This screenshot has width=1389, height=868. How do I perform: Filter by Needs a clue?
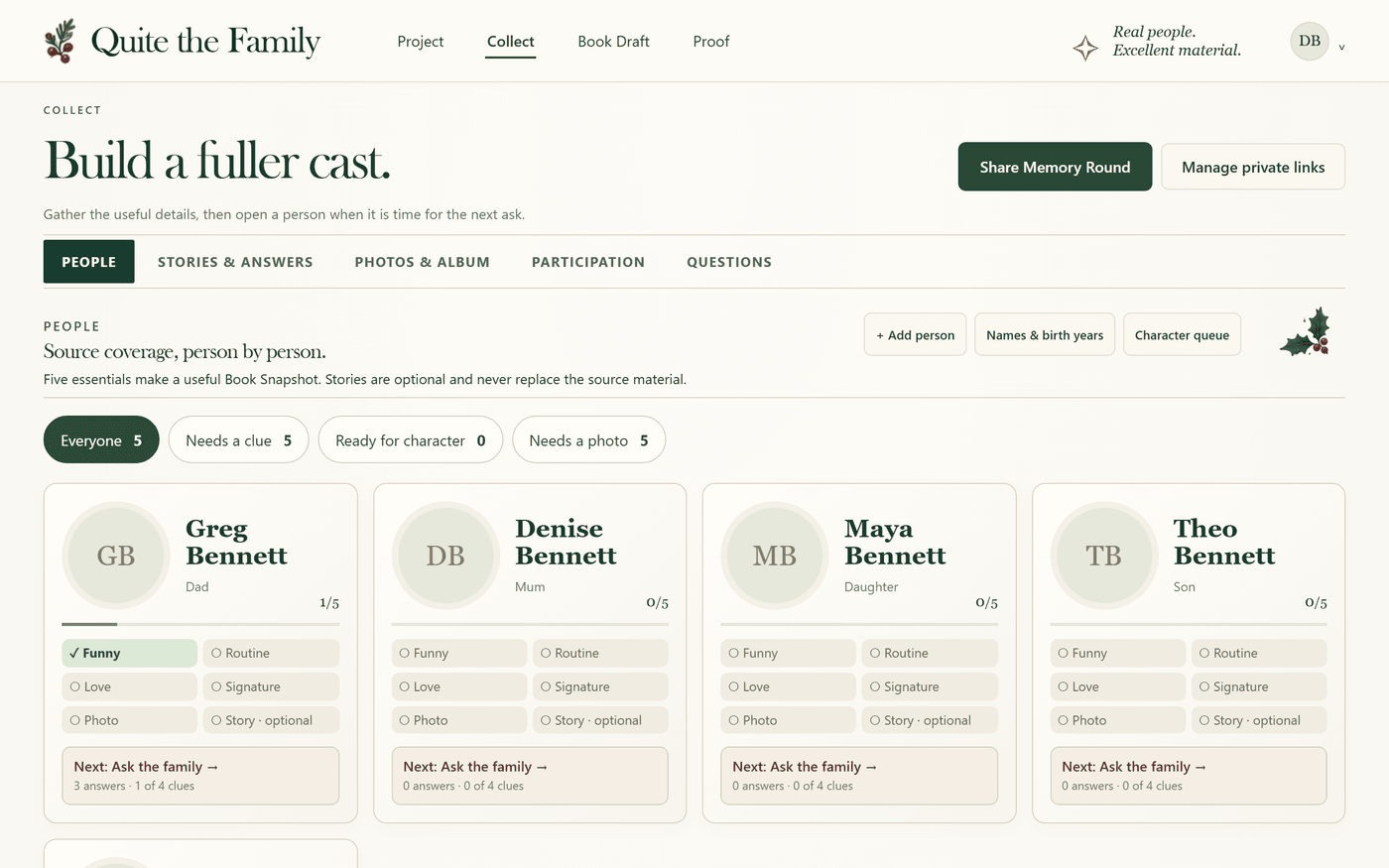pos(239,440)
